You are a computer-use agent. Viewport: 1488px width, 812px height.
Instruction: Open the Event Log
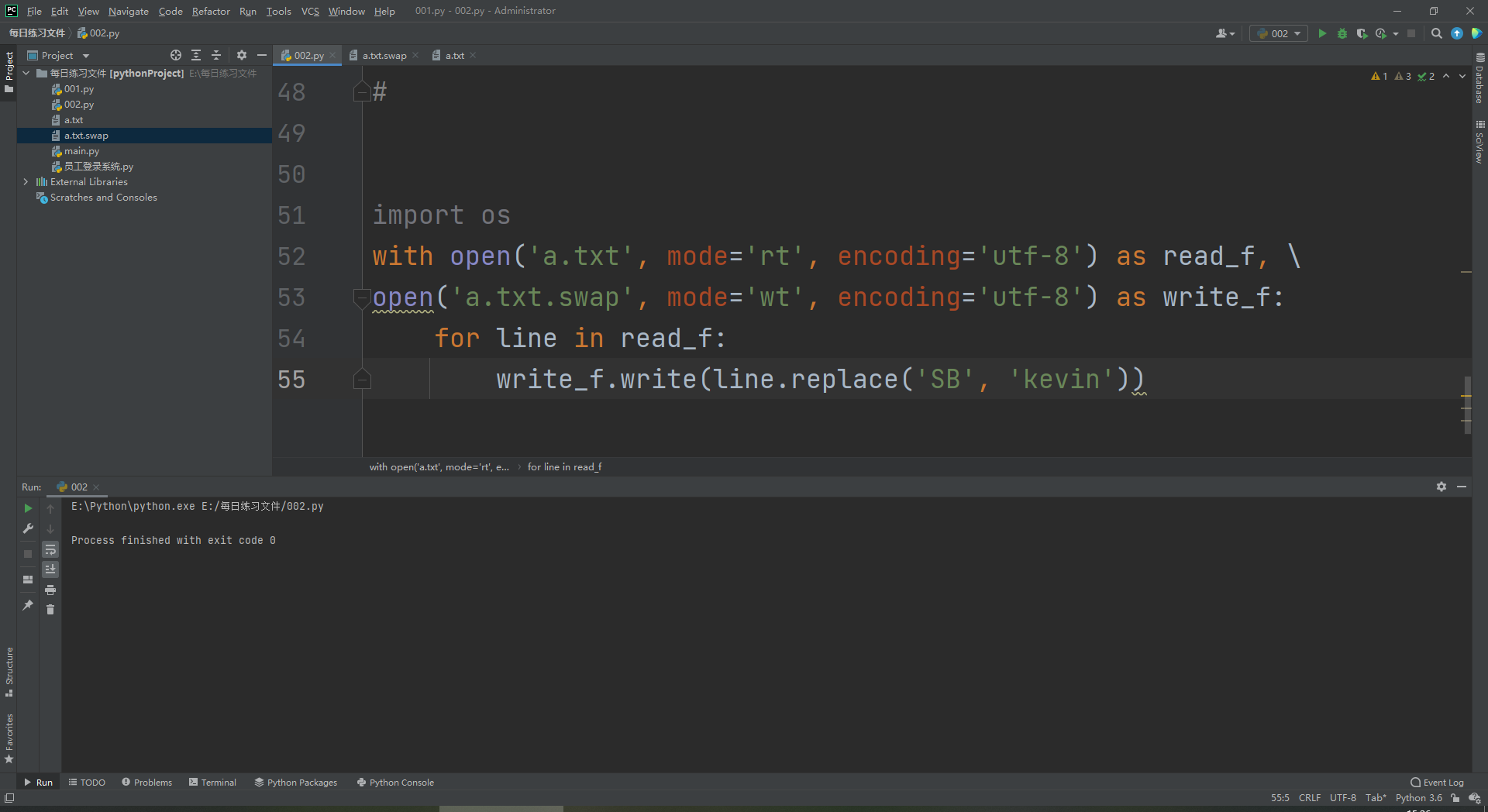[x=1438, y=783]
